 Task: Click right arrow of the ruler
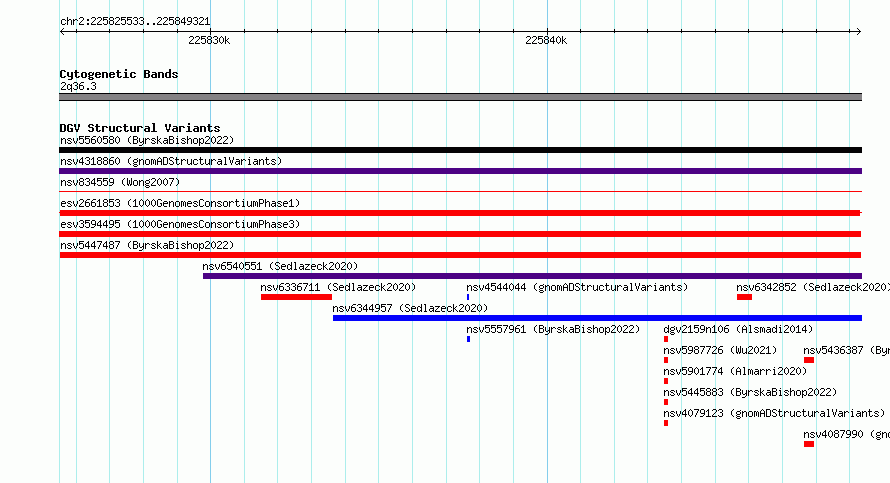(x=858, y=32)
